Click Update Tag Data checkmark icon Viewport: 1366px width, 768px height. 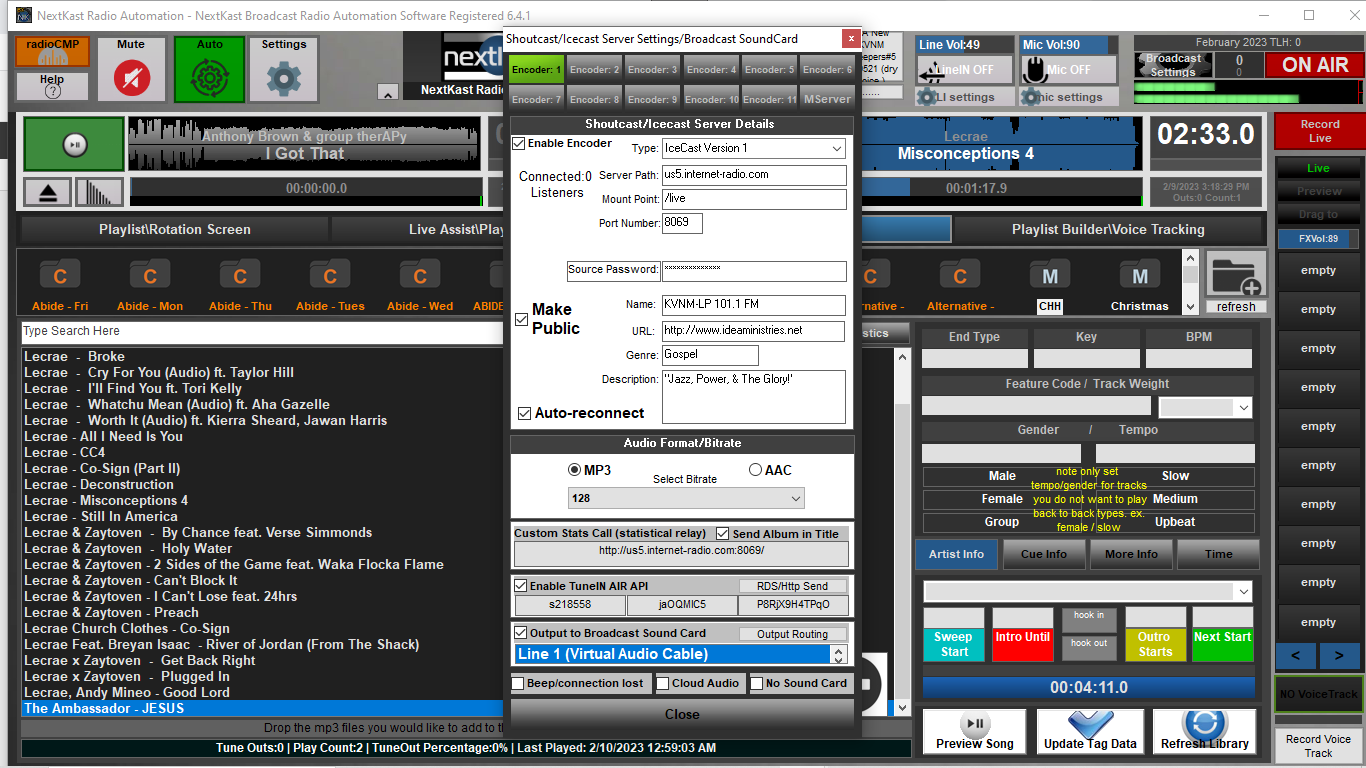(x=1089, y=725)
